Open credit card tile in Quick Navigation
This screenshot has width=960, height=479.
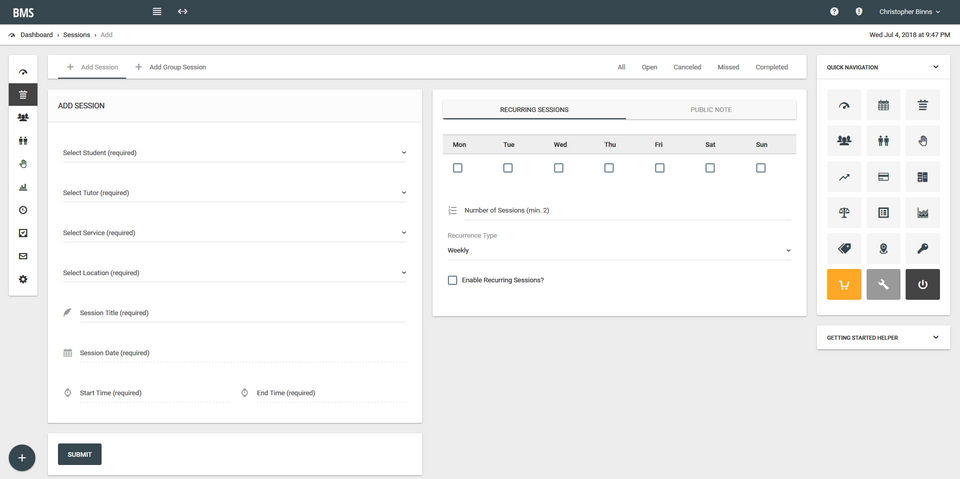(883, 177)
